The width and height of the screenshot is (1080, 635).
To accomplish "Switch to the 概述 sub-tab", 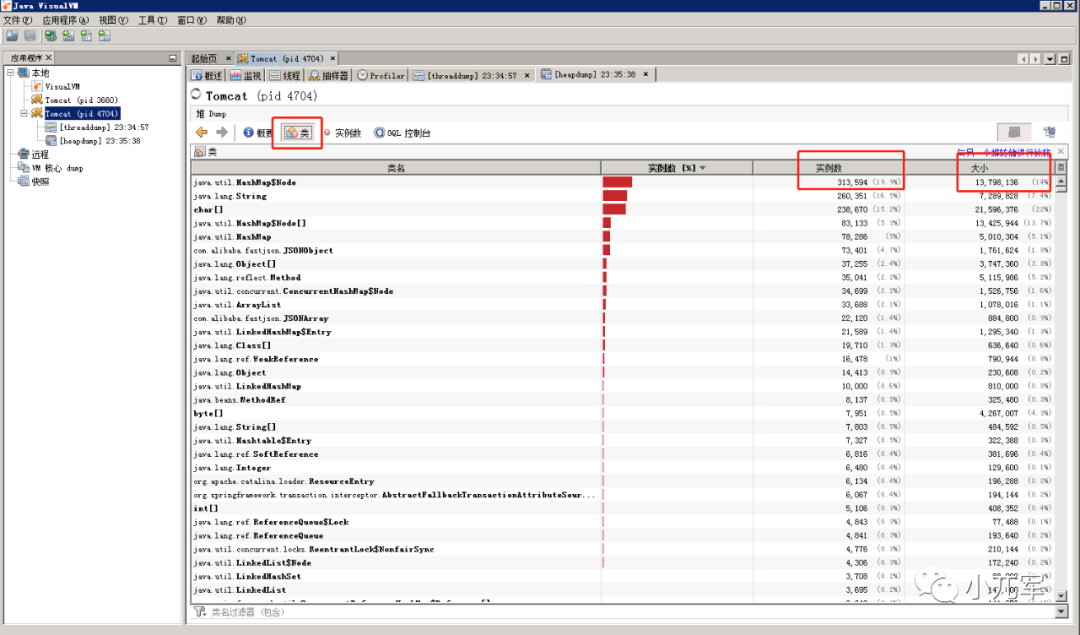I will (207, 75).
